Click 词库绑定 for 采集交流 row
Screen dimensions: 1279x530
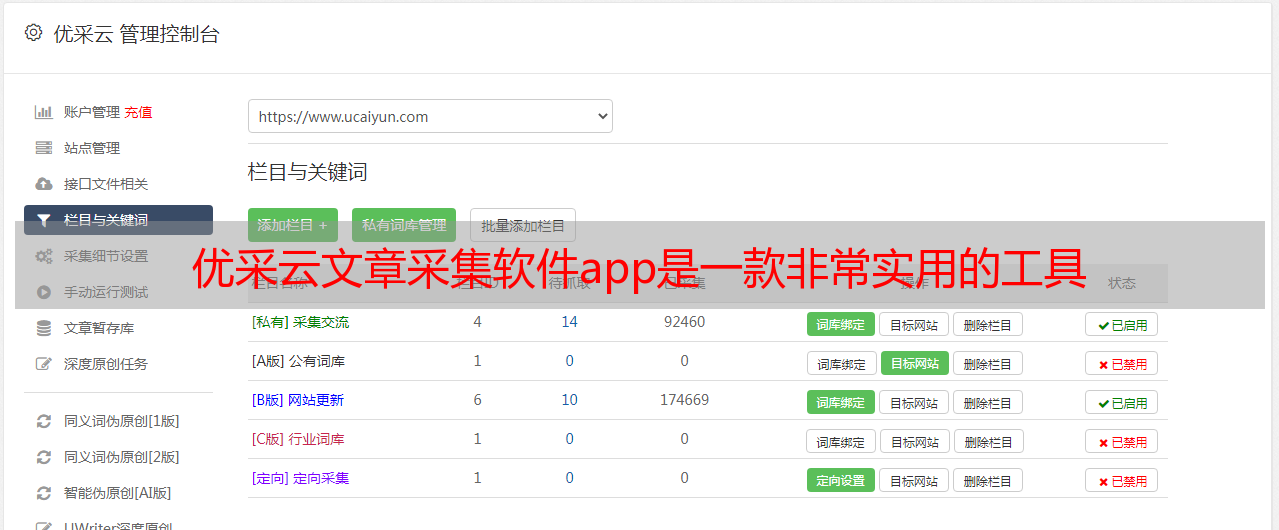(x=841, y=324)
